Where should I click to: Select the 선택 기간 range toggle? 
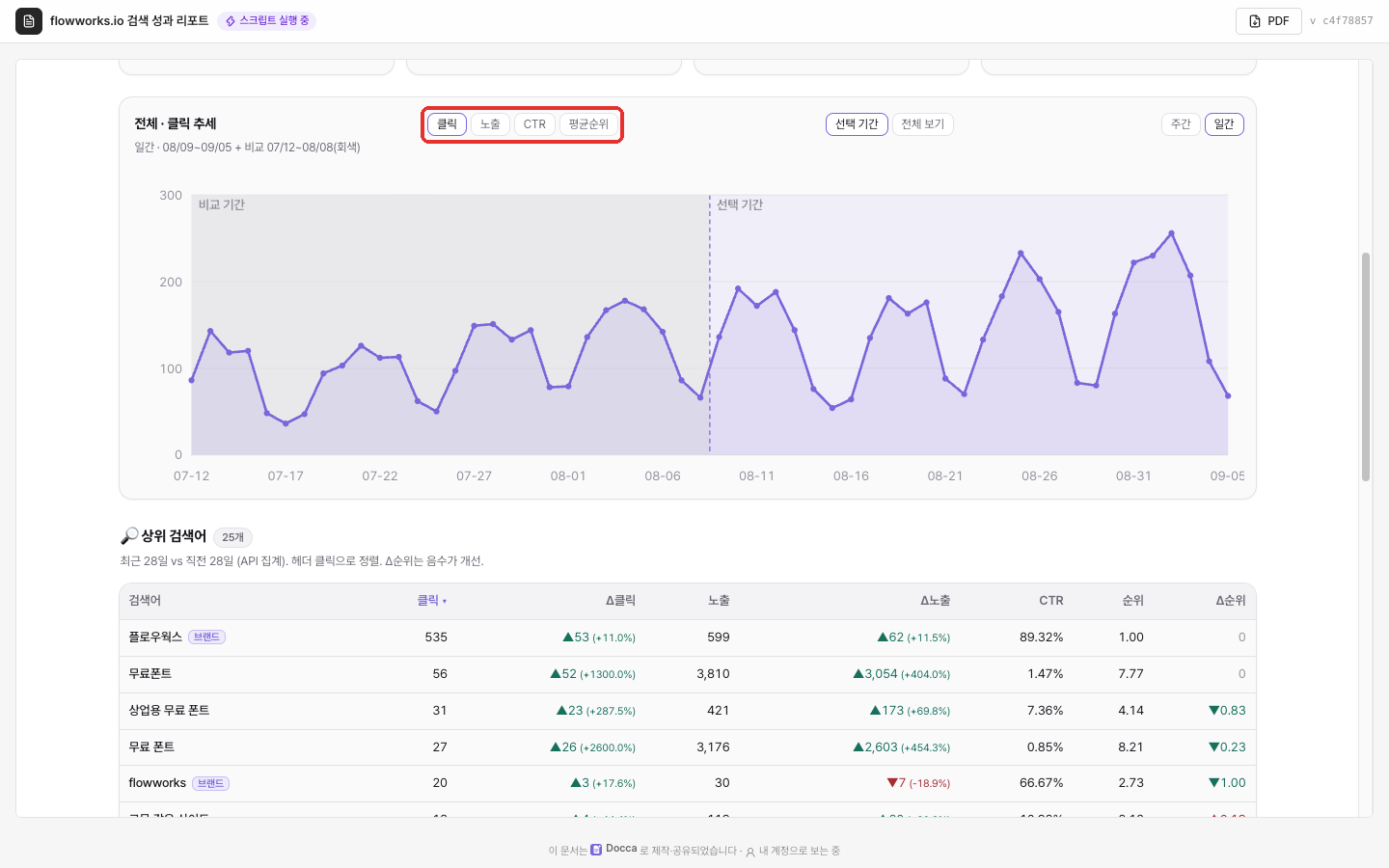(857, 124)
